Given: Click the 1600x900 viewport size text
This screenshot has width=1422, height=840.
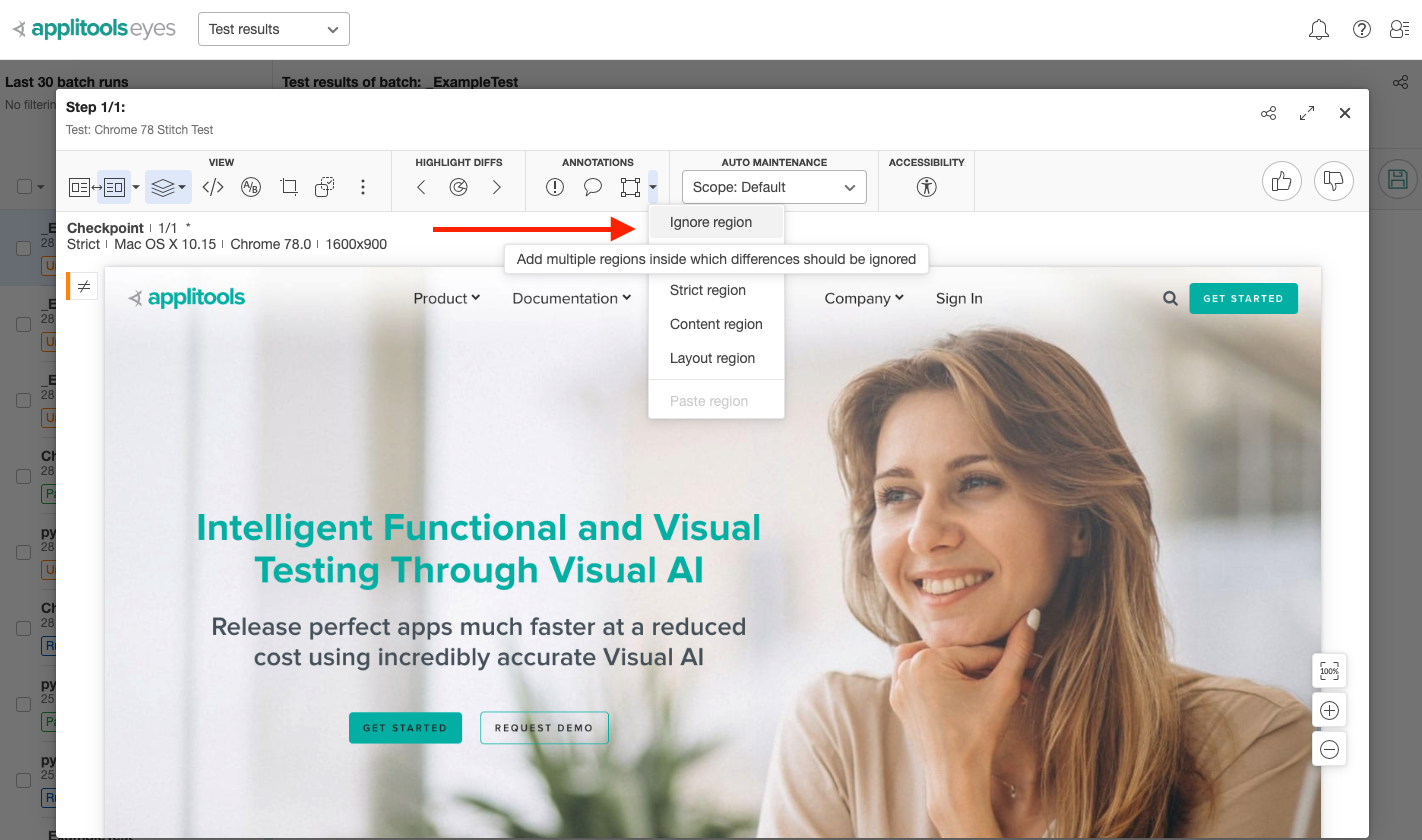Looking at the screenshot, I should tap(356, 244).
